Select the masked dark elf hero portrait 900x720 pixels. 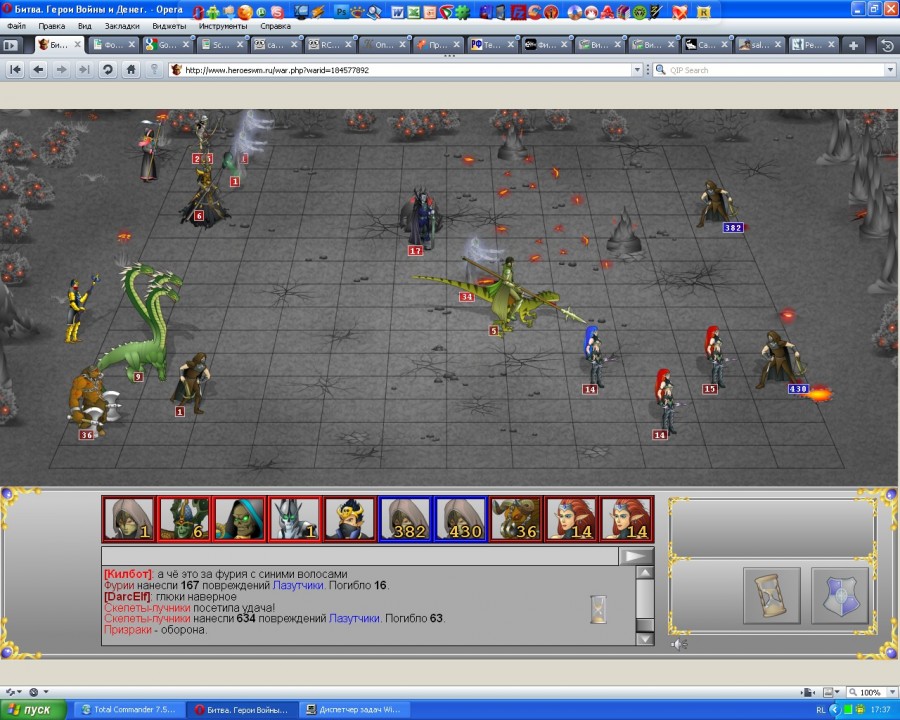point(349,519)
